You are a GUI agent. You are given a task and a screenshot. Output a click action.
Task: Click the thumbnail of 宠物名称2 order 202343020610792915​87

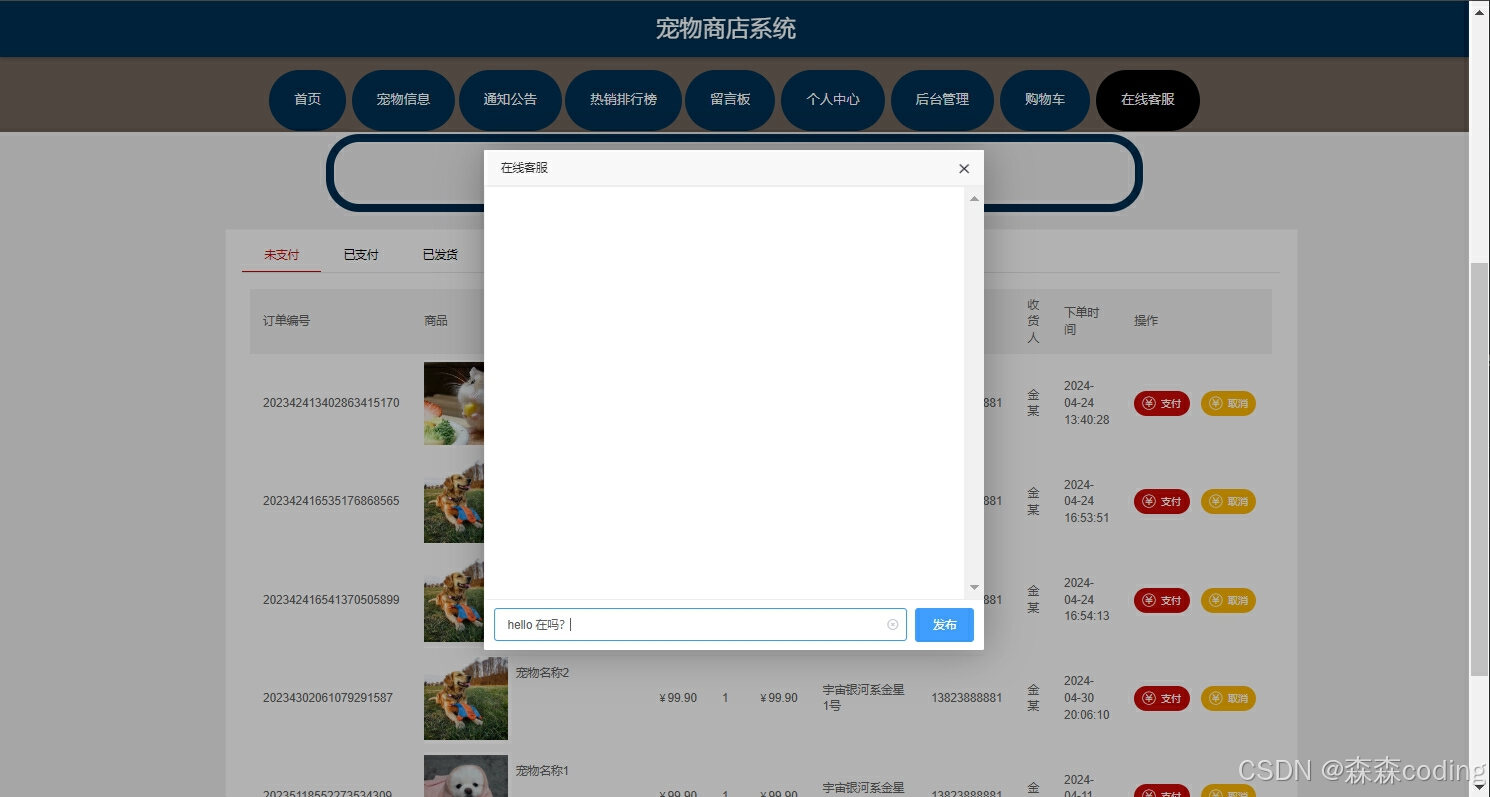tap(466, 698)
